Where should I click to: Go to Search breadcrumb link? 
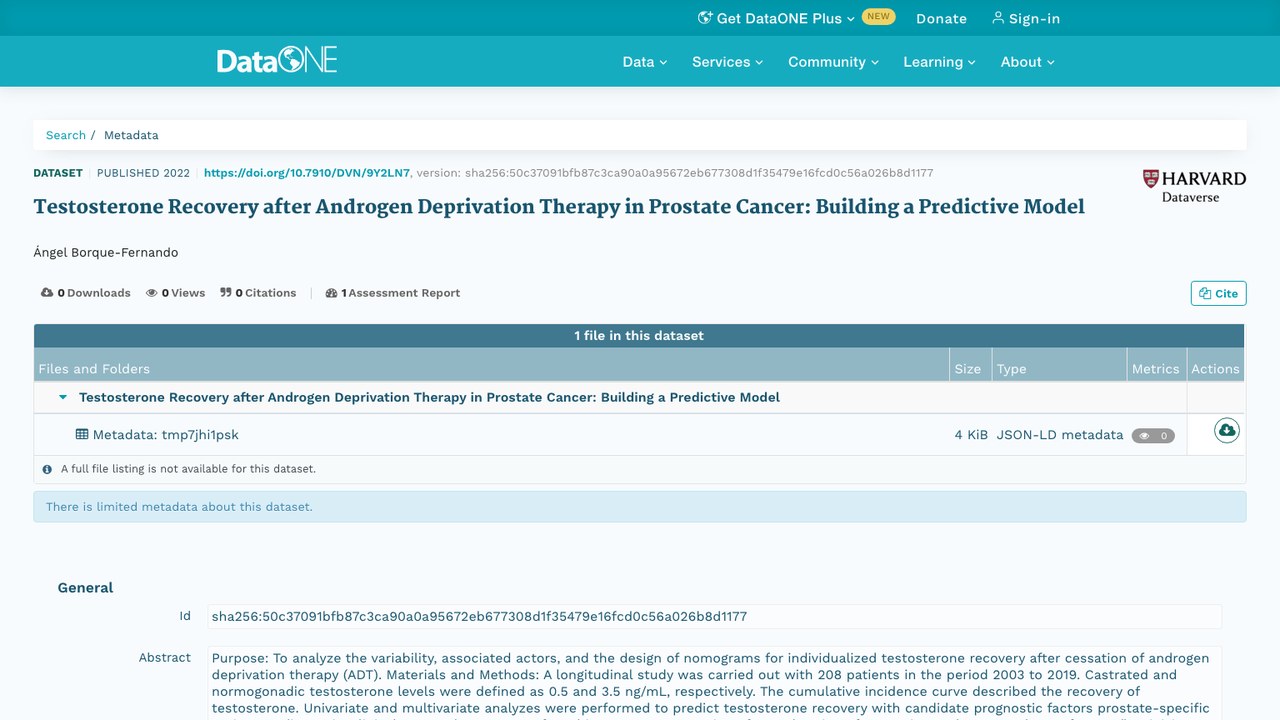(66, 135)
